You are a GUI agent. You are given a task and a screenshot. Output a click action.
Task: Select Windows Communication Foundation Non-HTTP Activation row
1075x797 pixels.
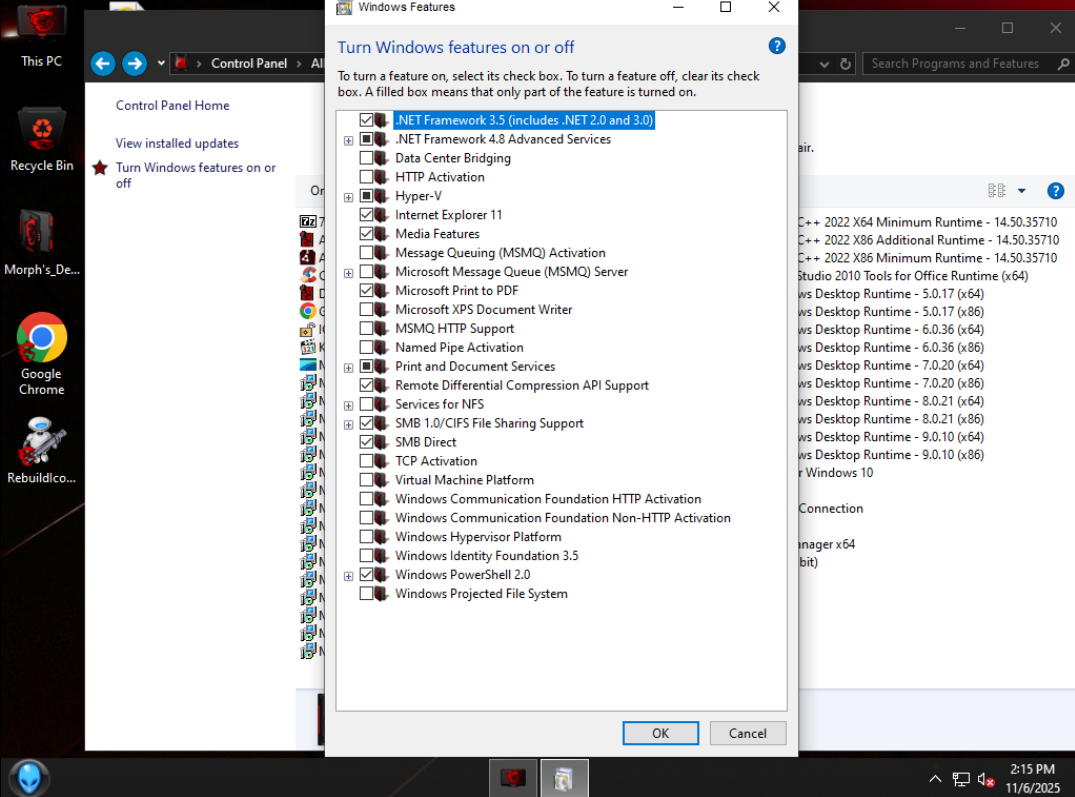tap(563, 518)
